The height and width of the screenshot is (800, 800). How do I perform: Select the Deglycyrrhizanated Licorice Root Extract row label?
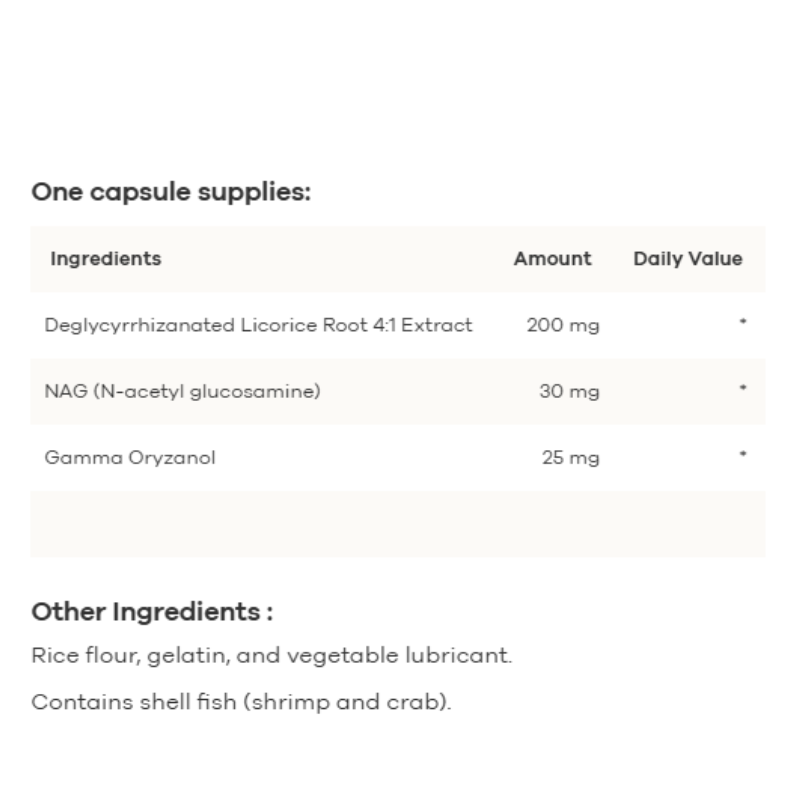(x=258, y=325)
